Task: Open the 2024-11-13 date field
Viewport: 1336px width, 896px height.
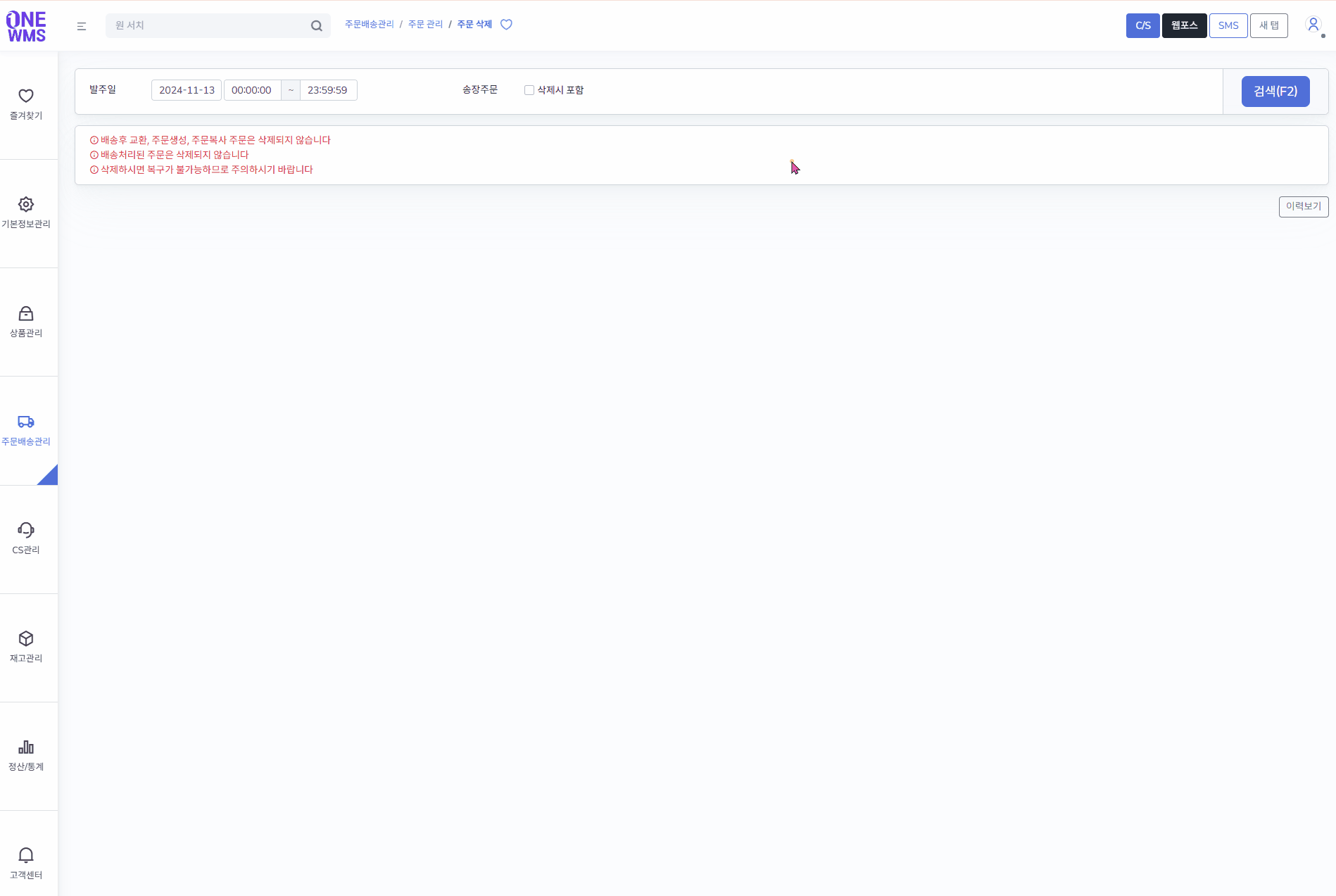Action: coord(187,90)
